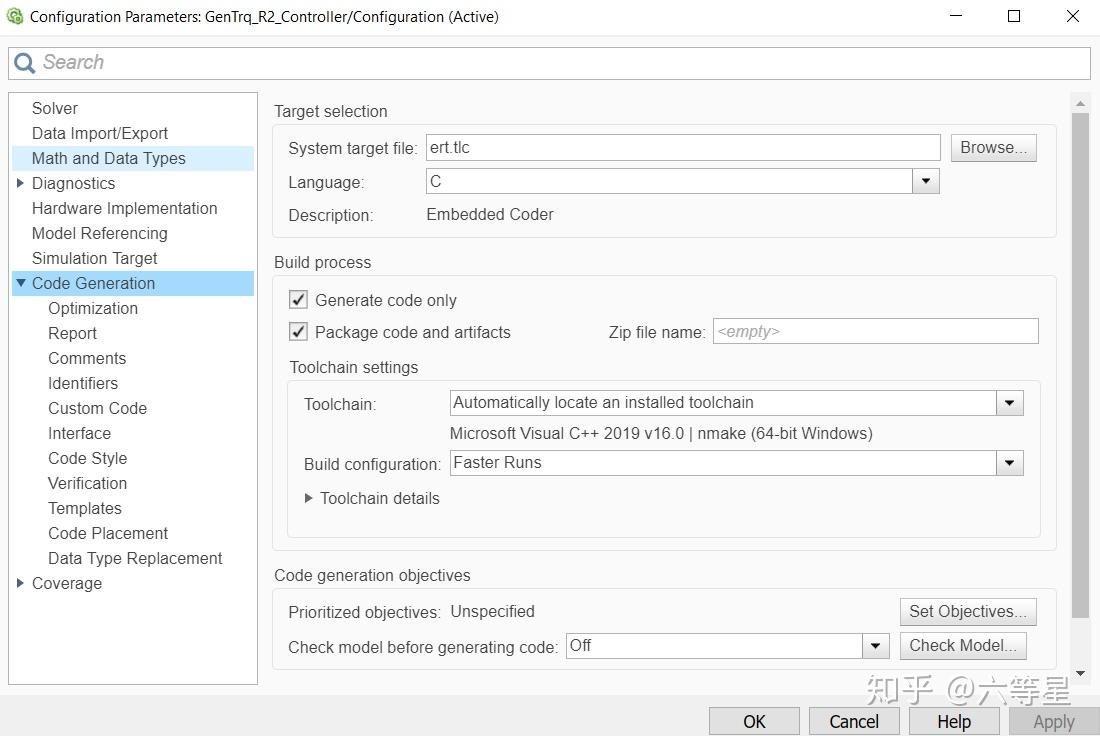Open the Interface pane

pos(79,434)
